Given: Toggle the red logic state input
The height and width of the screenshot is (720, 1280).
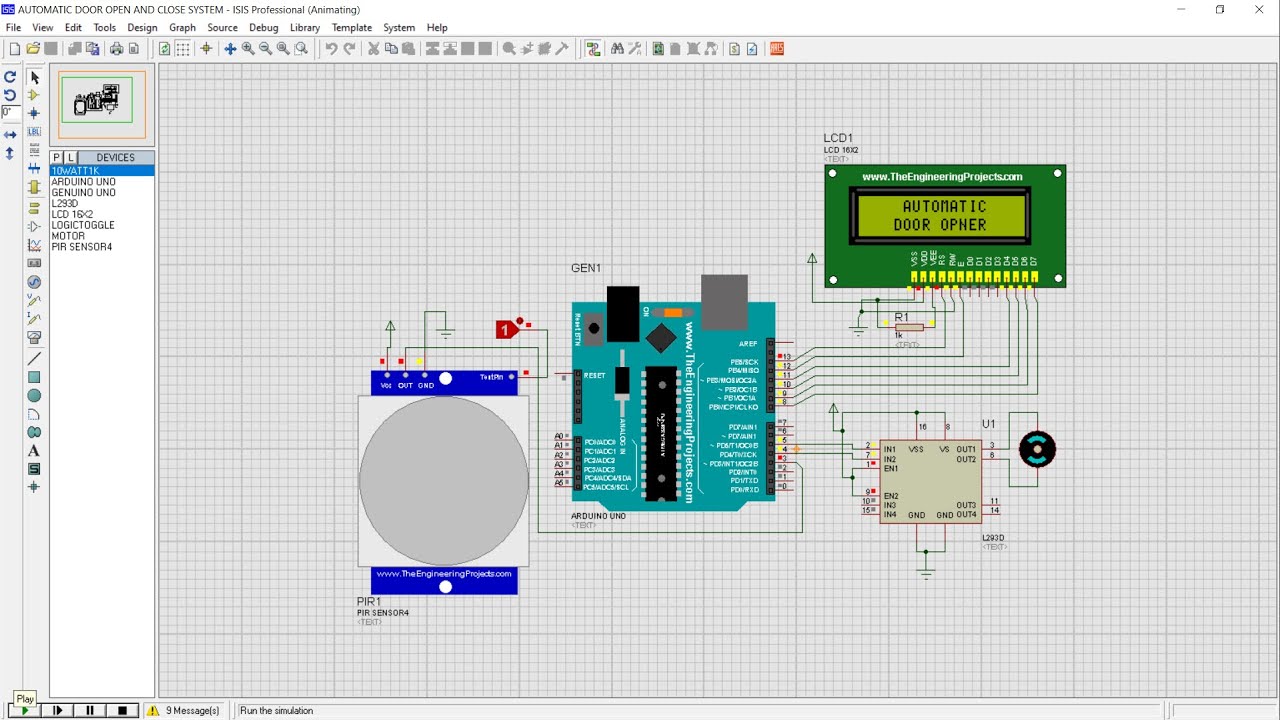Looking at the screenshot, I should tap(506, 329).
